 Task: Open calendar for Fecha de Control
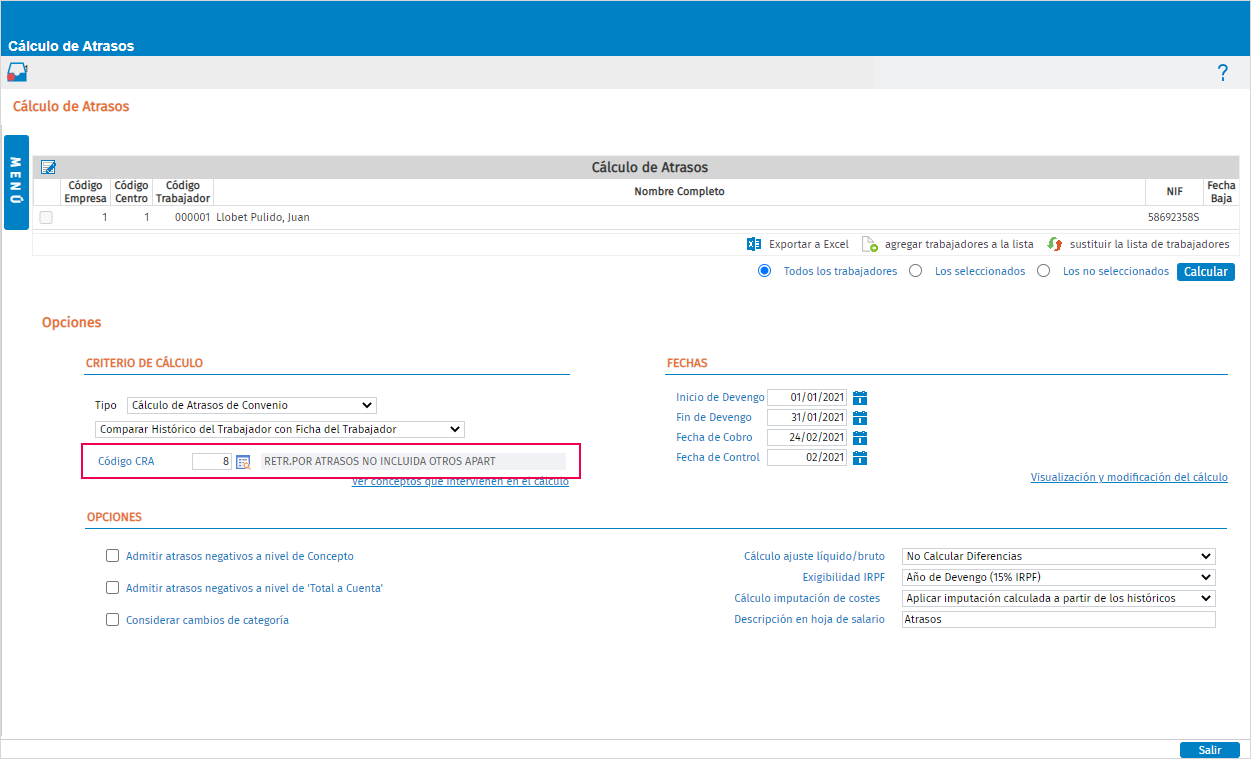[860, 457]
